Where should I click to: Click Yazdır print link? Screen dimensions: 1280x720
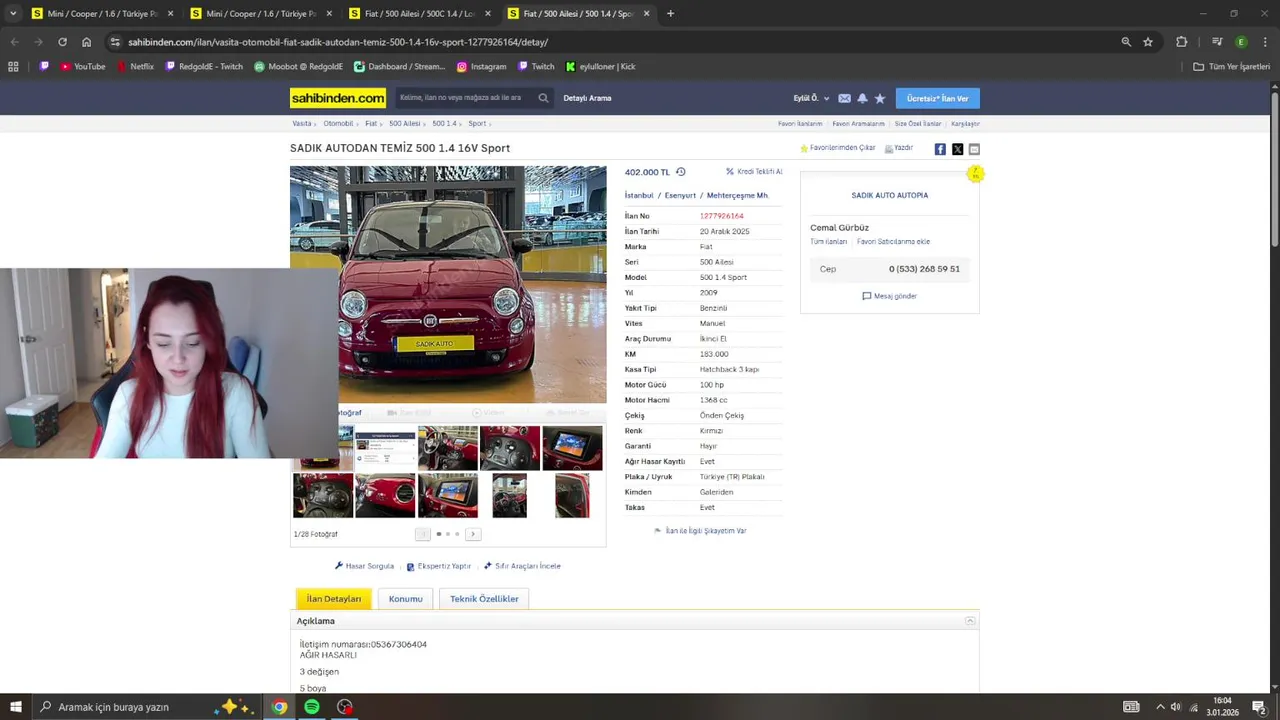coord(899,148)
